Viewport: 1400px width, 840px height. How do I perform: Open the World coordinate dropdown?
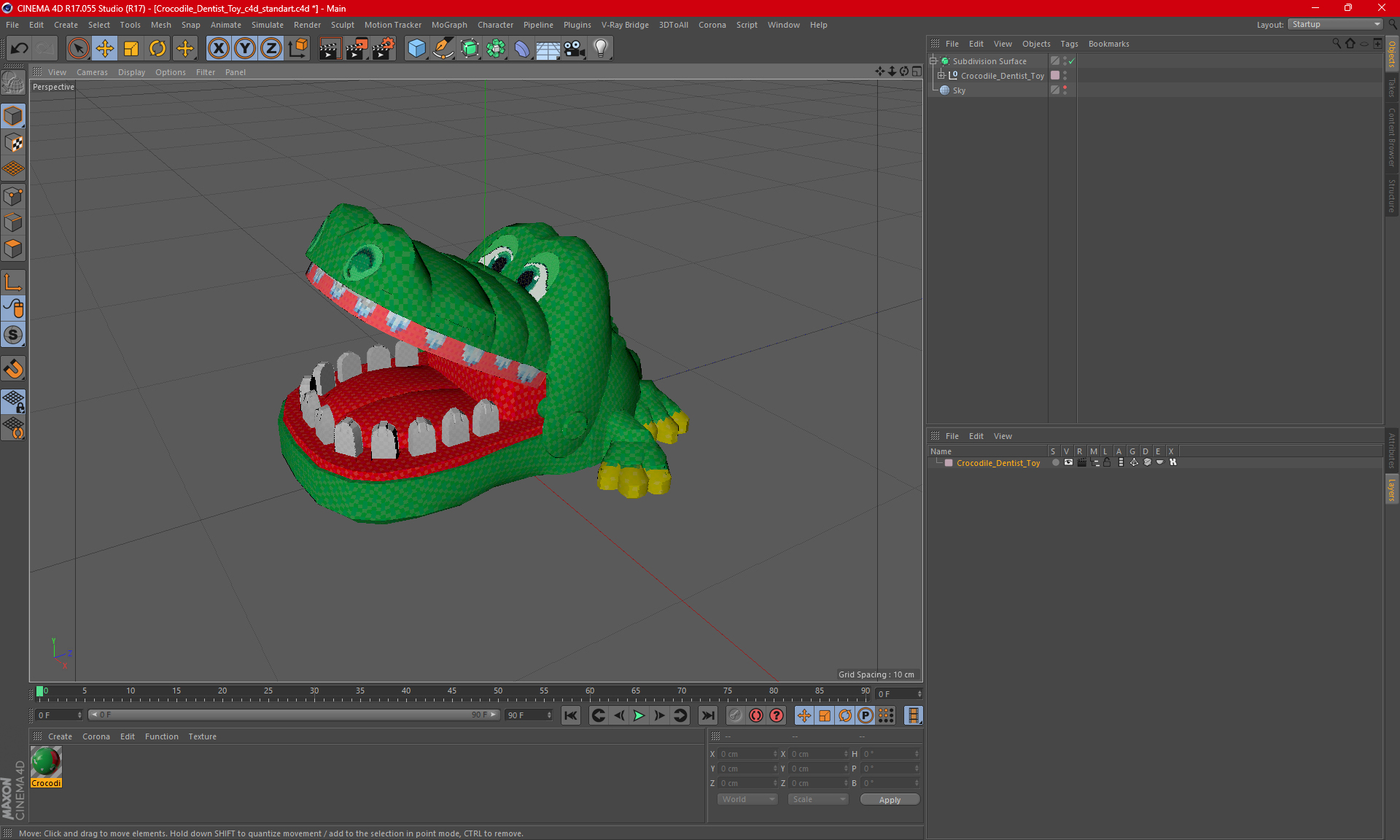pos(748,800)
